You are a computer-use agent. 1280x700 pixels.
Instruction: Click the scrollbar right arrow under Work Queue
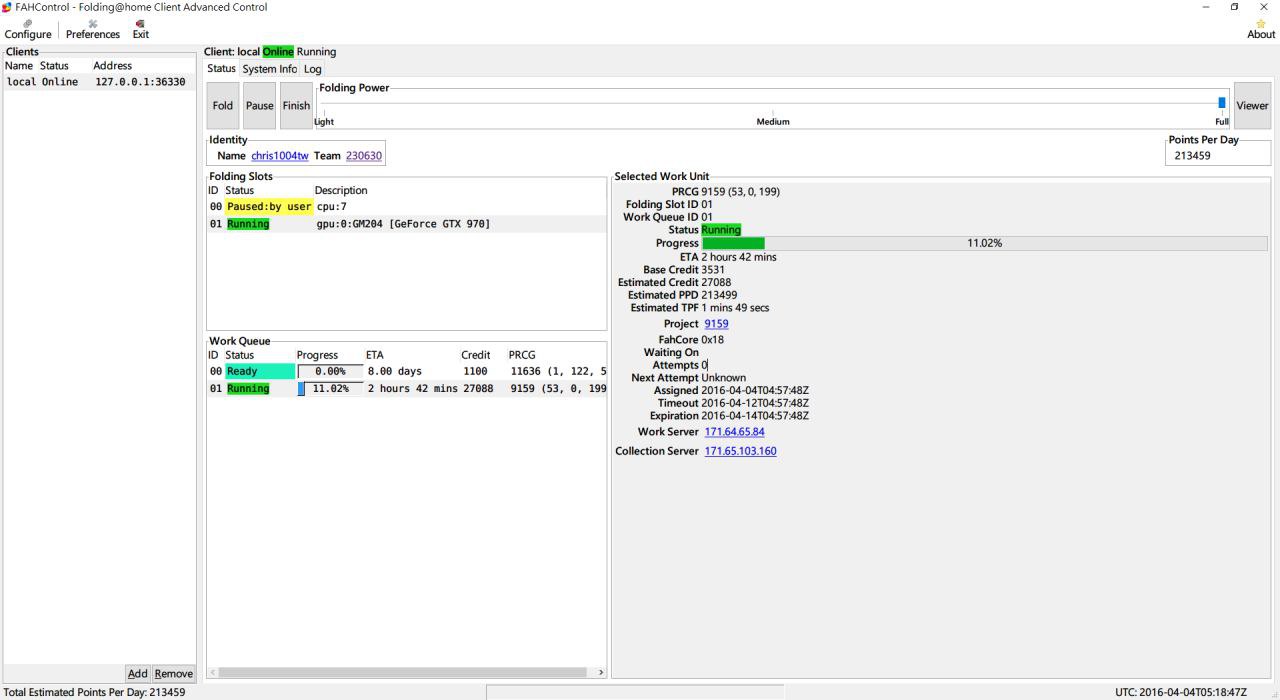click(x=600, y=672)
